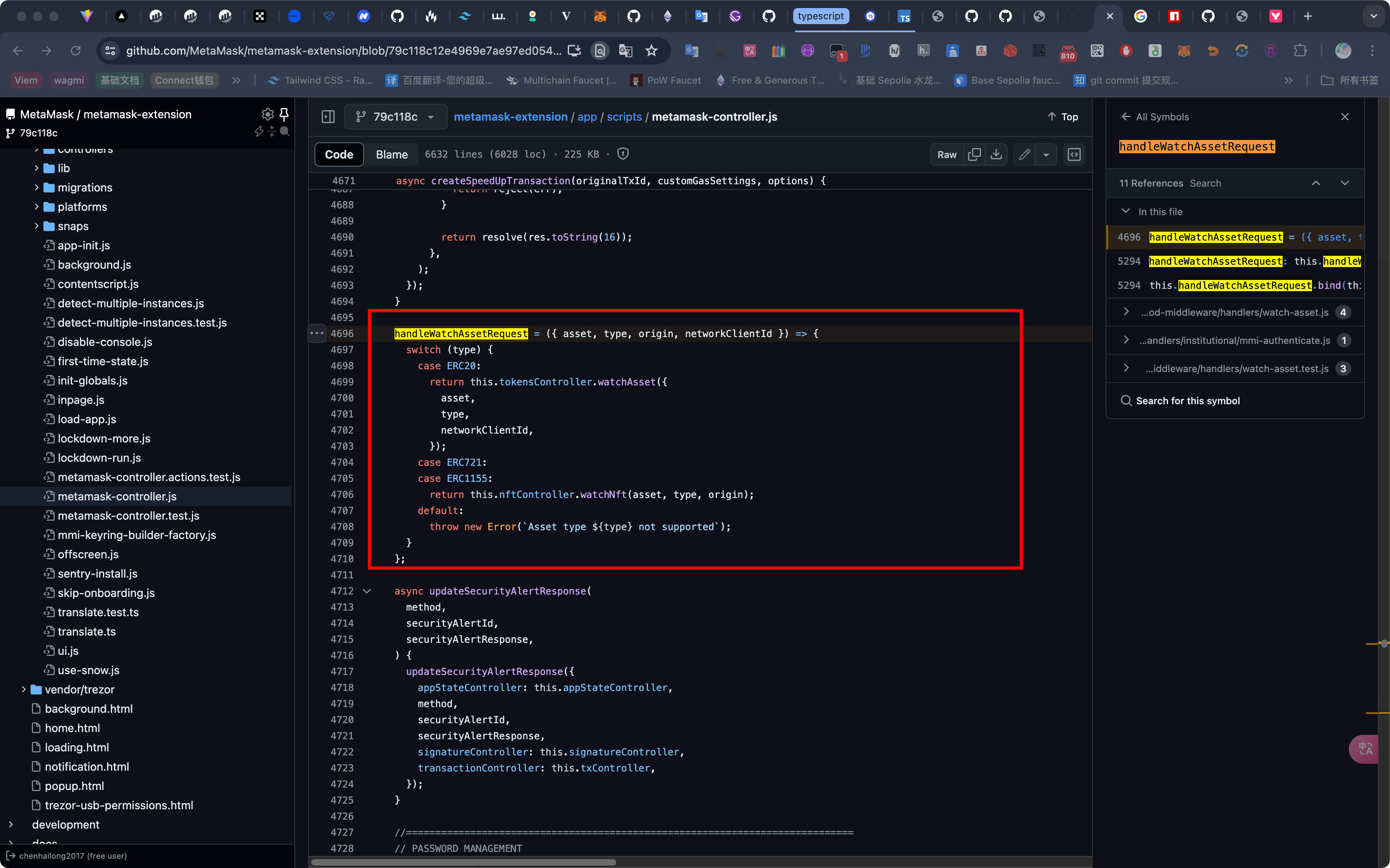Screen dimensions: 1390x868
Task: Open the translate page icon in address bar
Action: click(625, 51)
